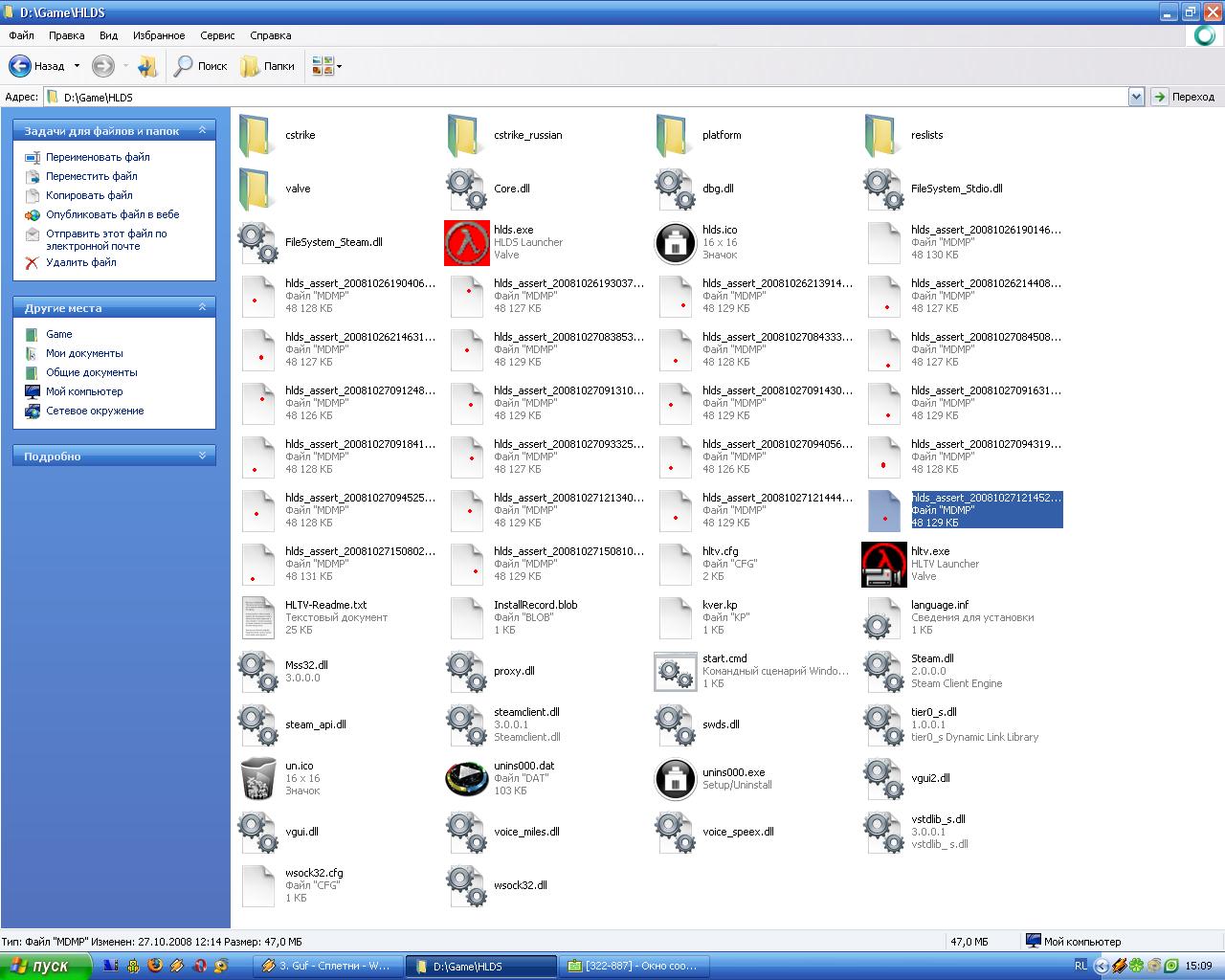
Task: Select the language.inf setup info icon
Action: [883, 617]
